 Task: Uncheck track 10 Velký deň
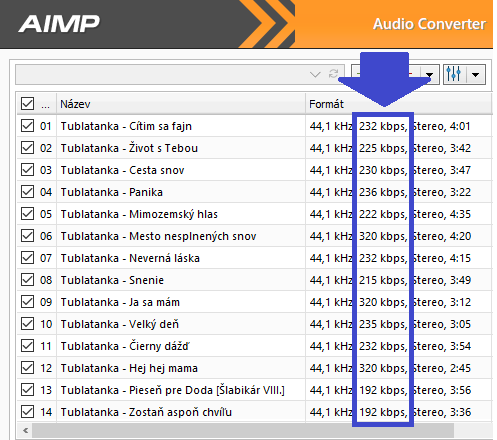click(27, 324)
